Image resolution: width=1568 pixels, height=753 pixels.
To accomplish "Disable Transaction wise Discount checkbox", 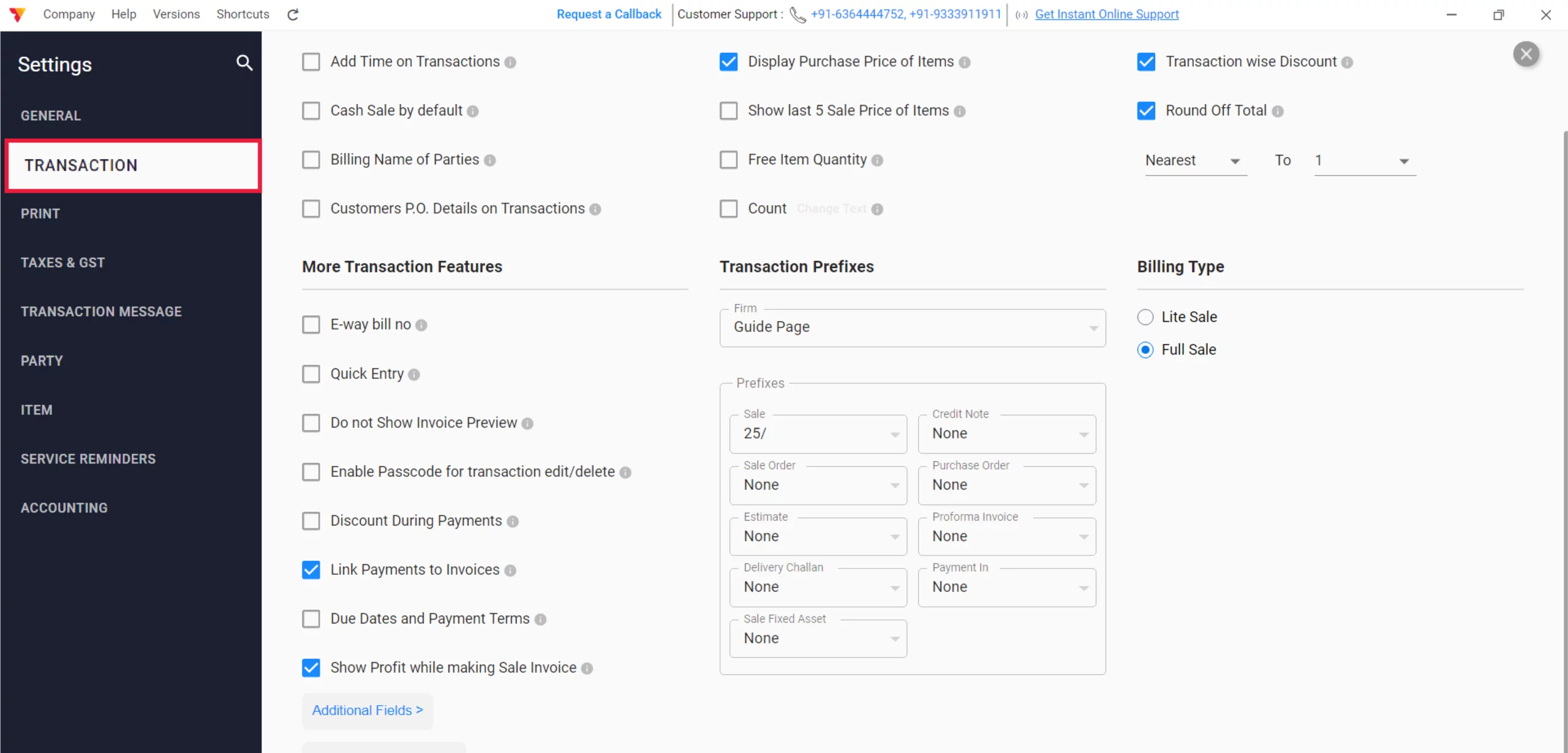I will pyautogui.click(x=1146, y=62).
